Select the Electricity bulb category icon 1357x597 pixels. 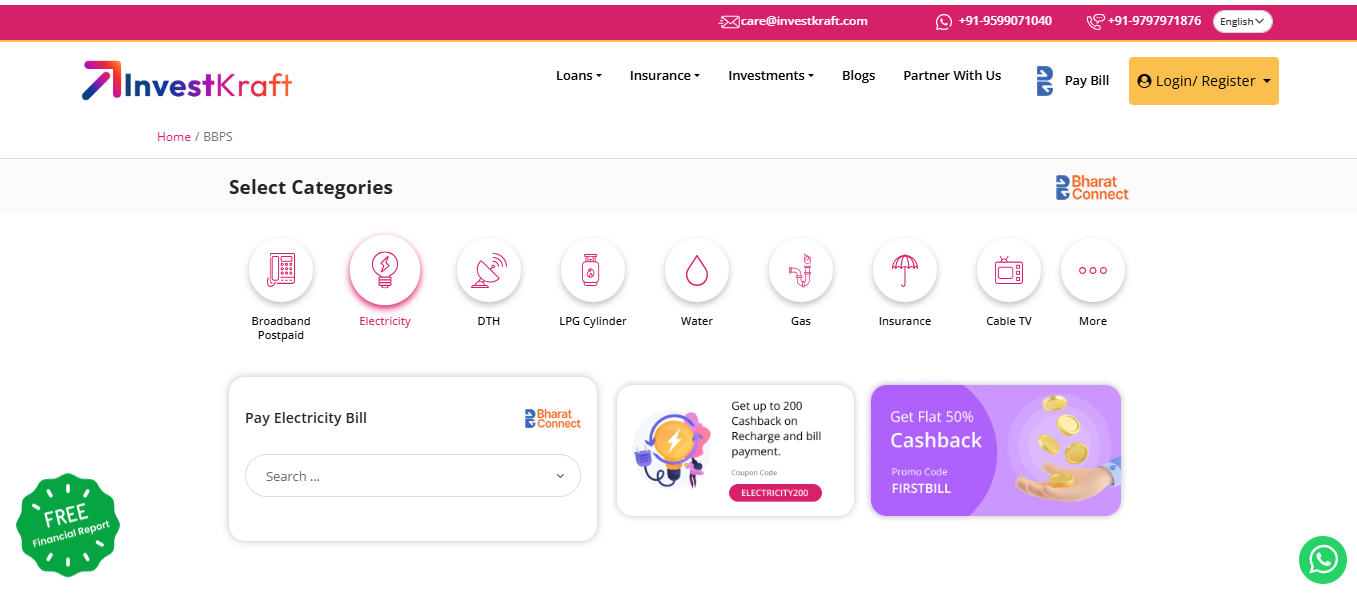(385, 270)
